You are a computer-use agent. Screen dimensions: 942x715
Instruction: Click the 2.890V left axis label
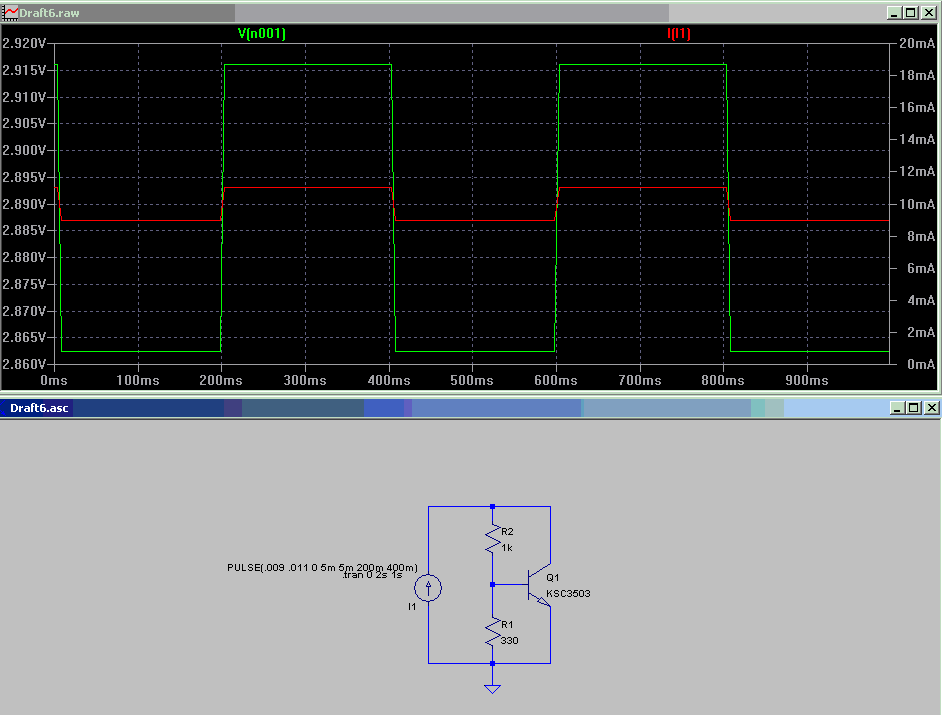25,204
